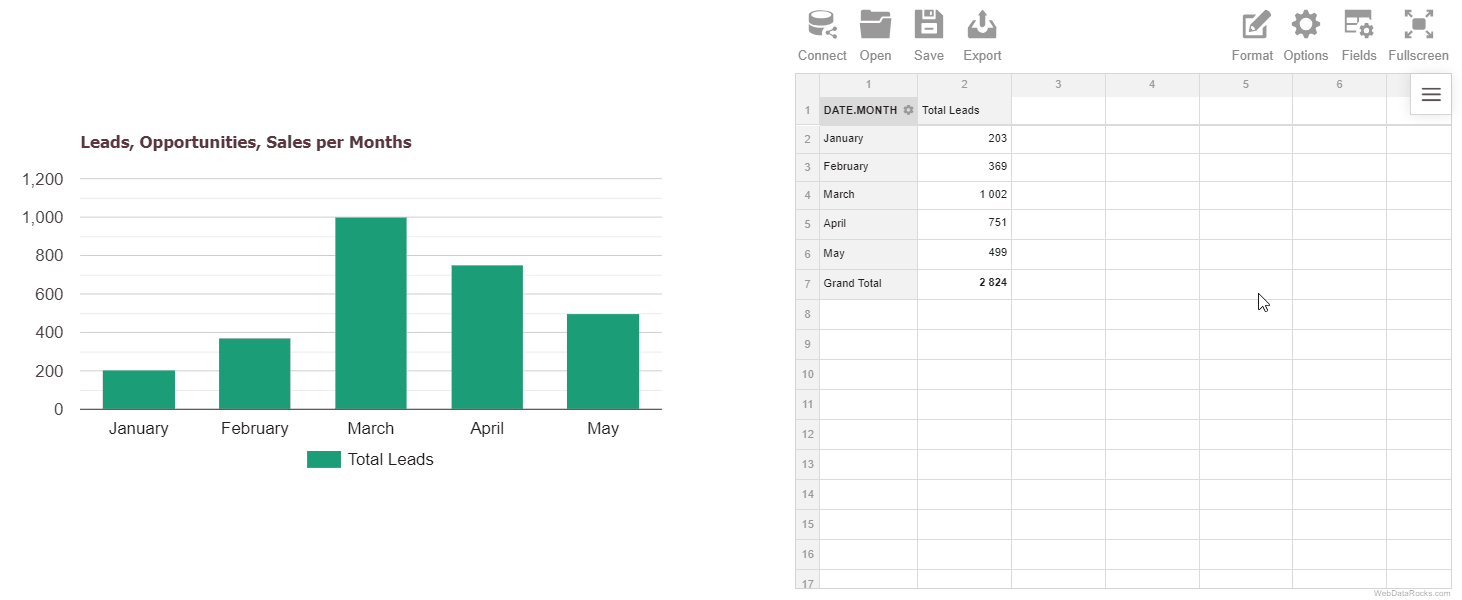Select the February row label

(868, 167)
